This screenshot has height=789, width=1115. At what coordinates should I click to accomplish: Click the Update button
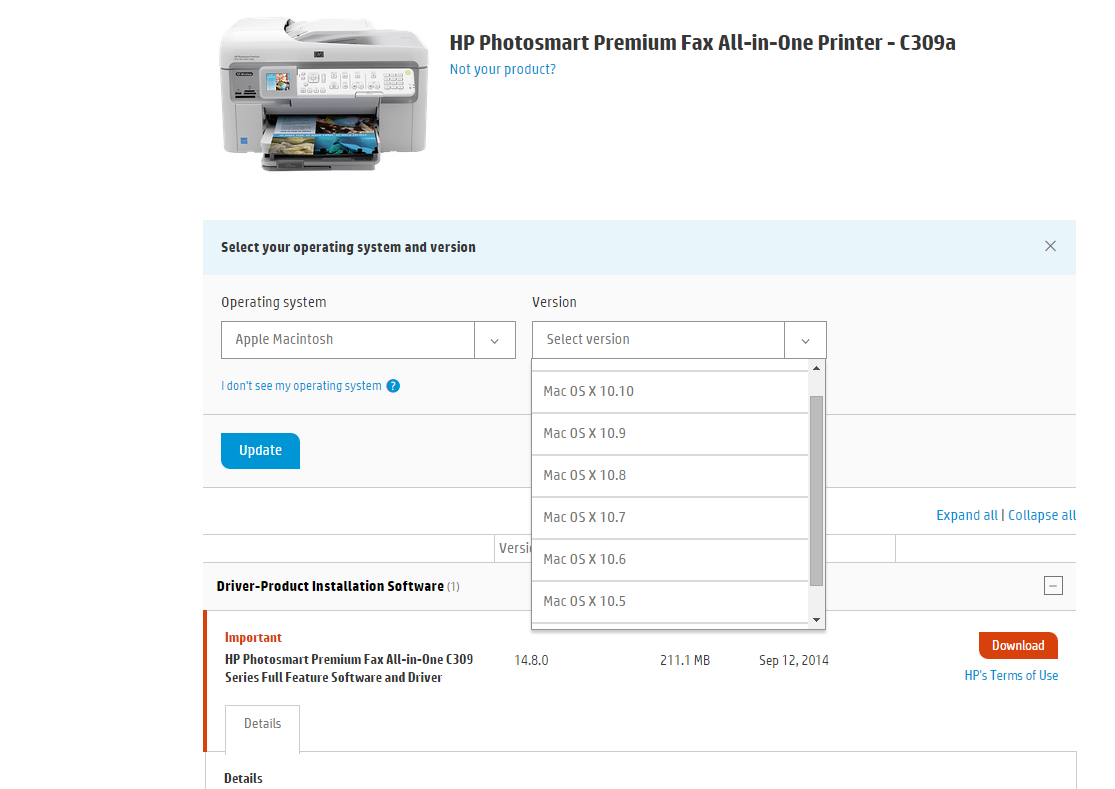[260, 450]
